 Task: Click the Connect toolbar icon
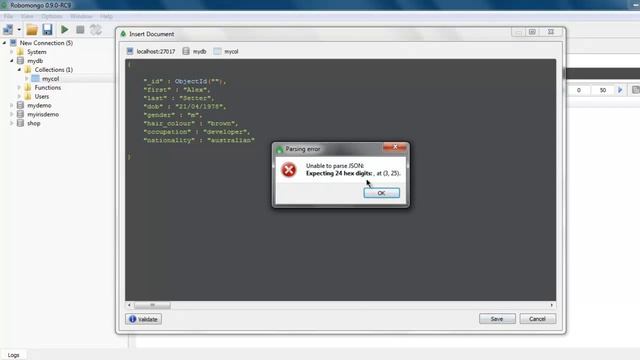click(x=8, y=29)
